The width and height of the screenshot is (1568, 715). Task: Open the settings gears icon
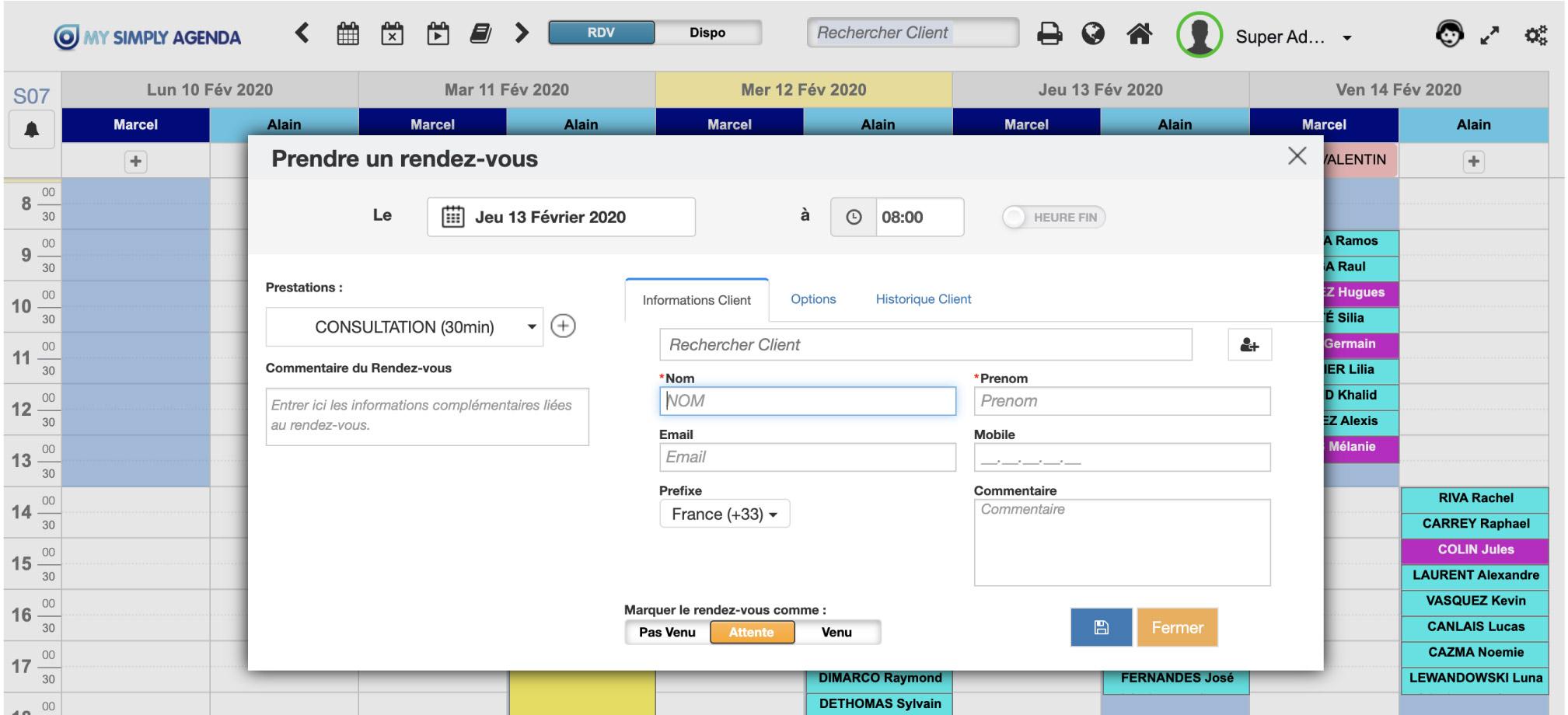pos(1535,35)
